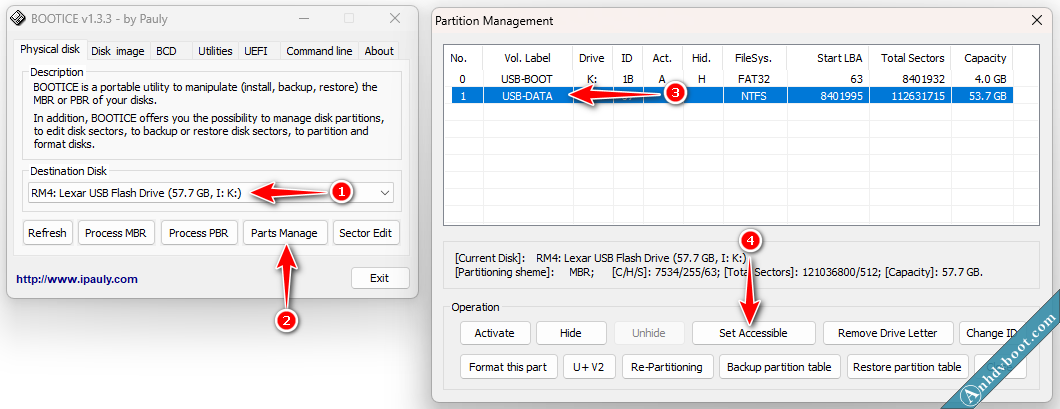Open the Sector Edit tool
Image resolution: width=1060 pixels, height=409 pixels.
[367, 233]
